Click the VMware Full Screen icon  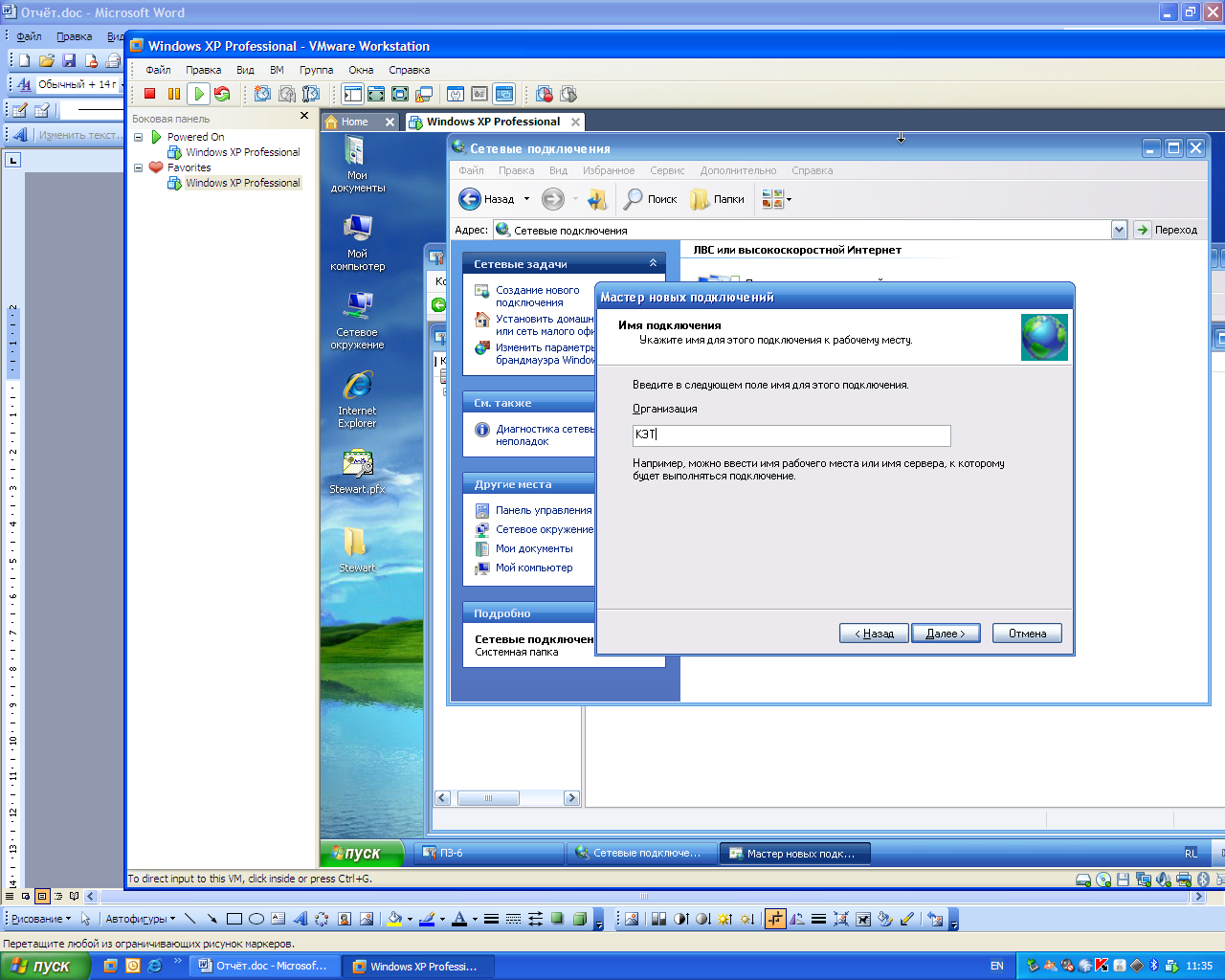pos(400,94)
